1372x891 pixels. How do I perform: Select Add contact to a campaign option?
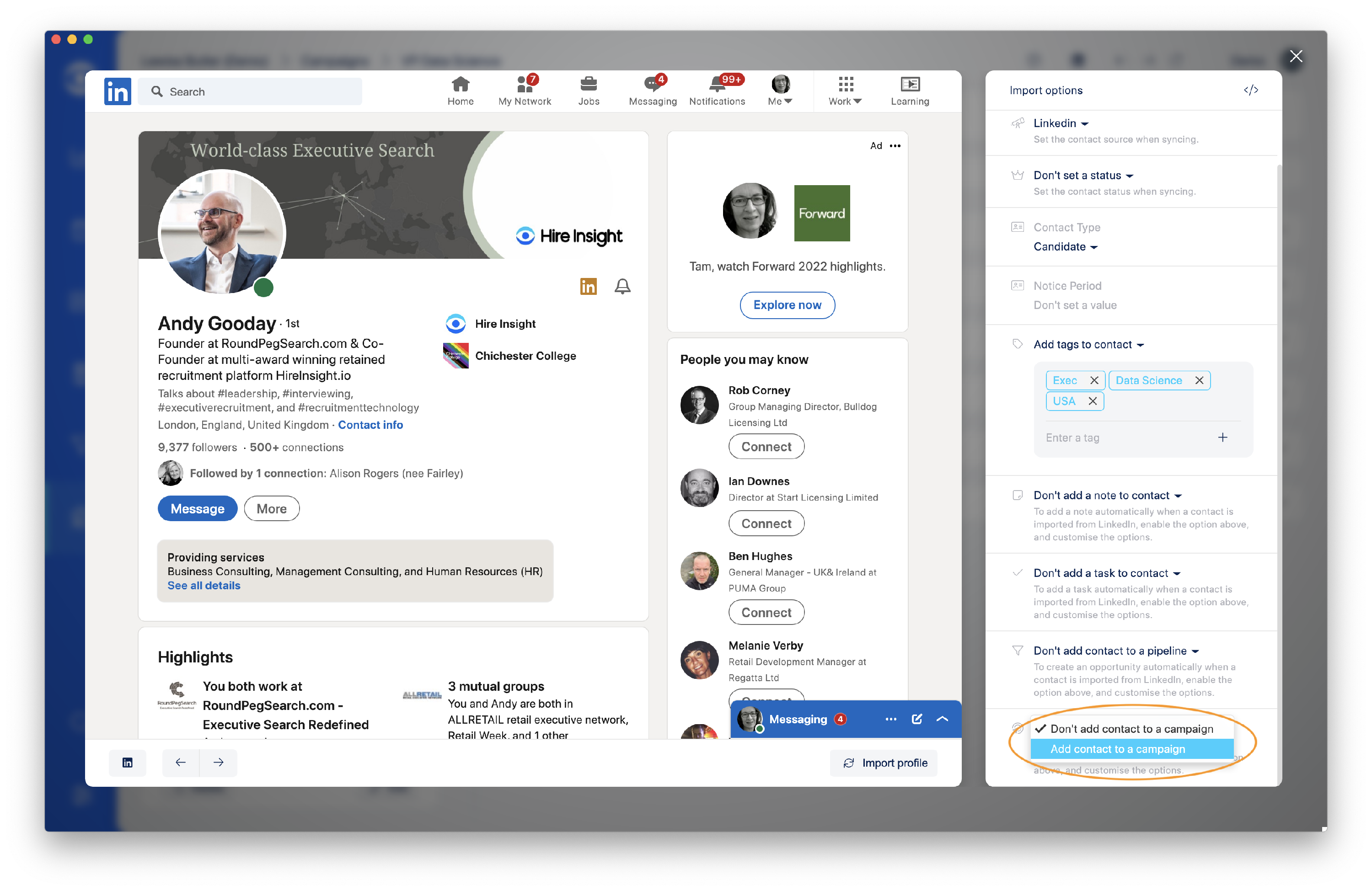(x=1117, y=749)
